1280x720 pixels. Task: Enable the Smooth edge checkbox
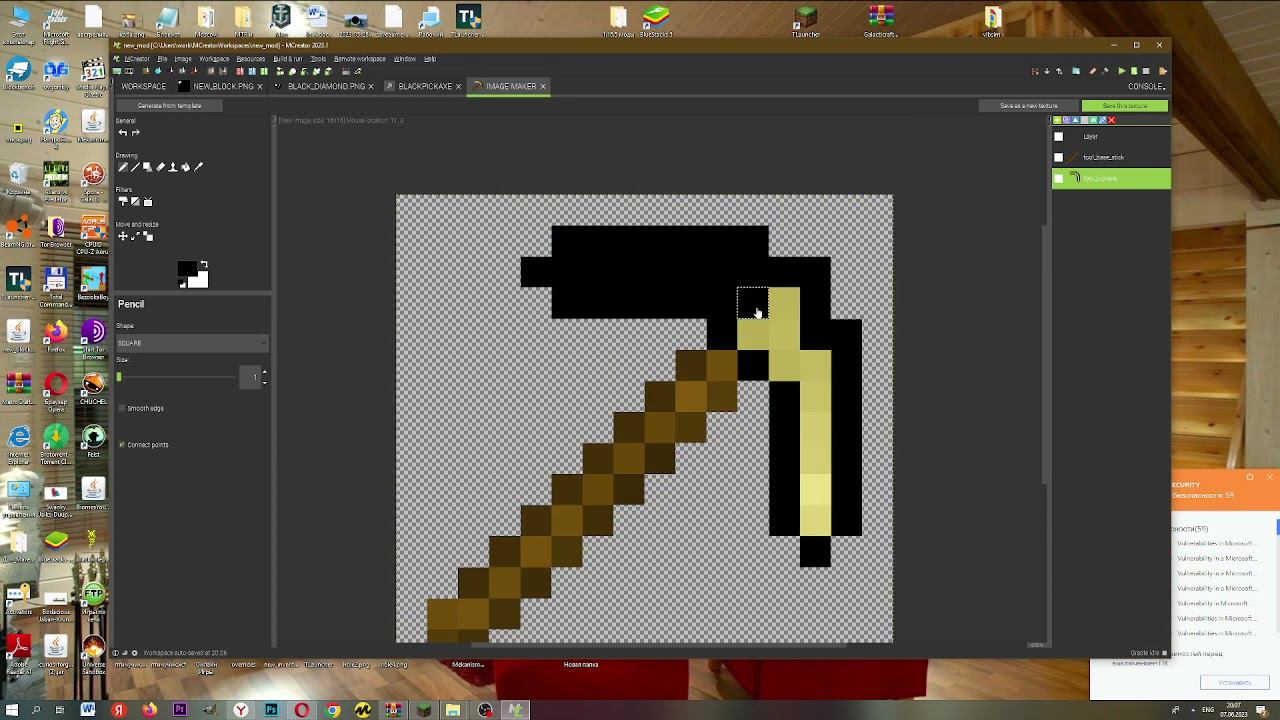[122, 408]
